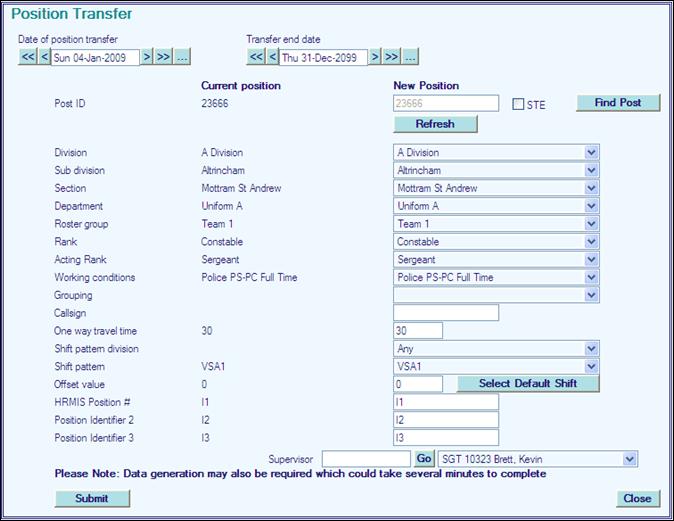Open the Shift pattern division dropdown
This screenshot has width=674, height=521.
tap(591, 349)
